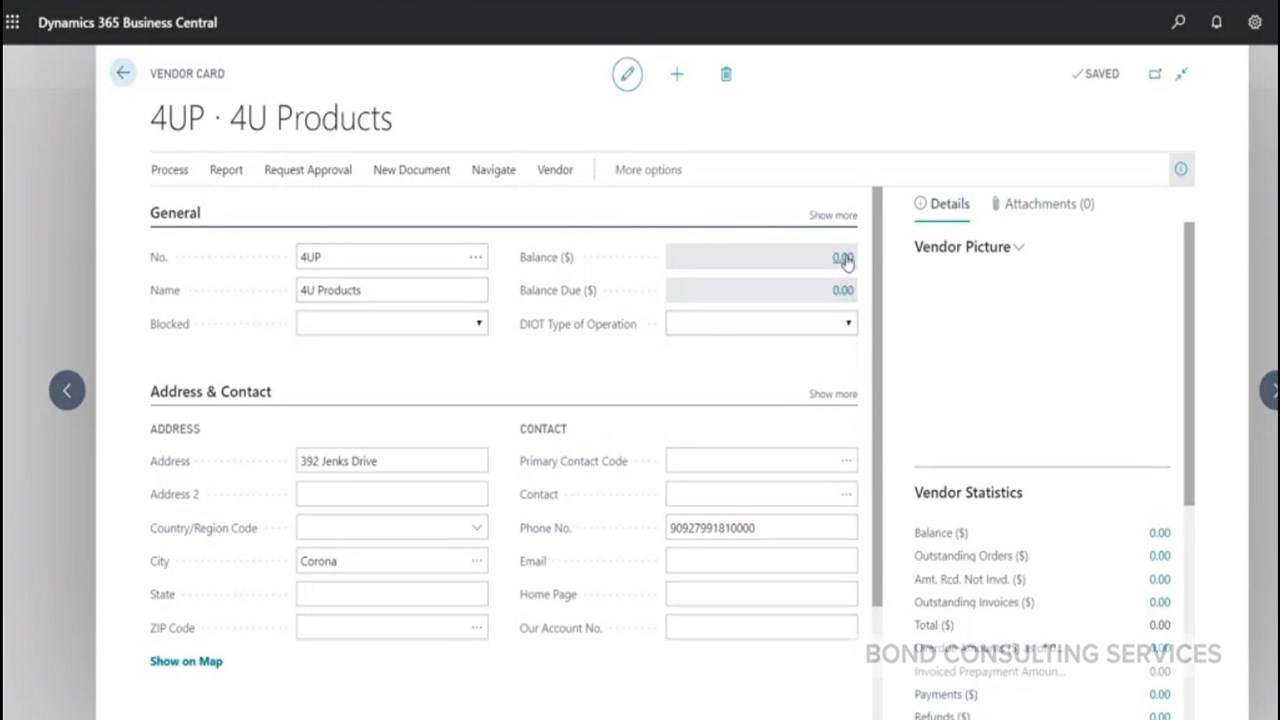Open the Vendor menu
This screenshot has width=1280, height=720.
click(555, 170)
